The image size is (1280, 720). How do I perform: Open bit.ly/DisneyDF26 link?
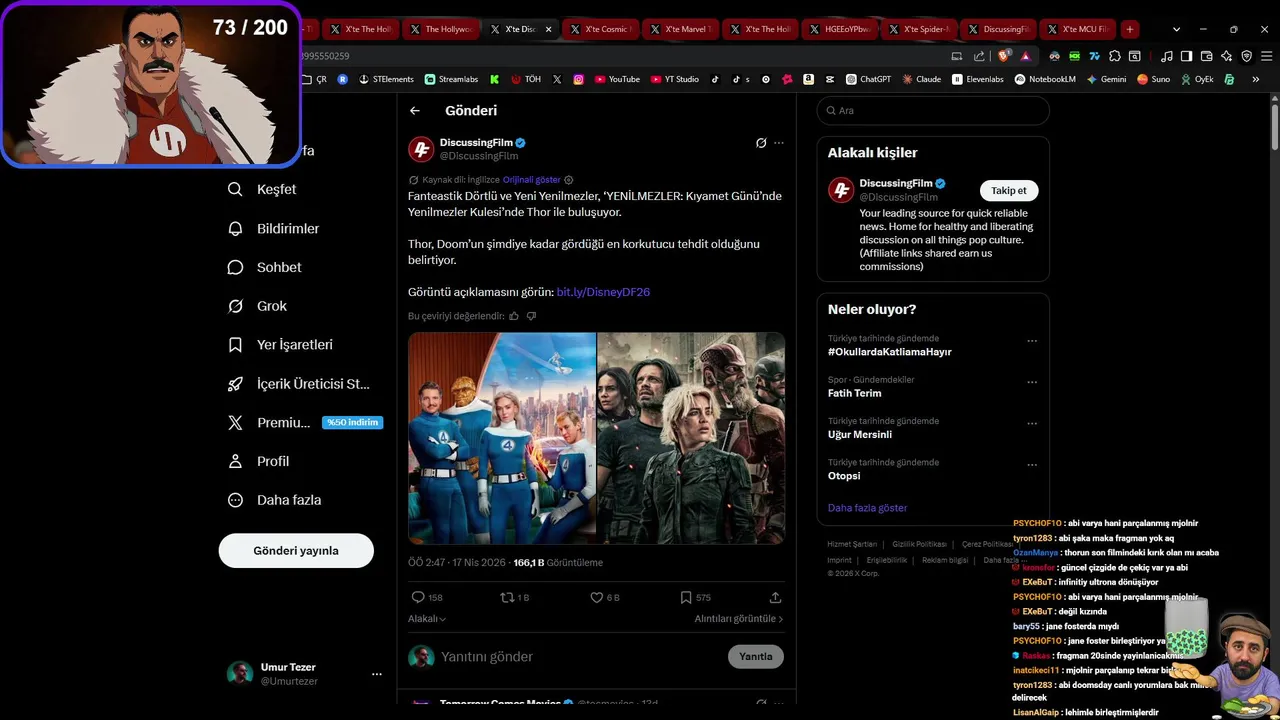(603, 292)
